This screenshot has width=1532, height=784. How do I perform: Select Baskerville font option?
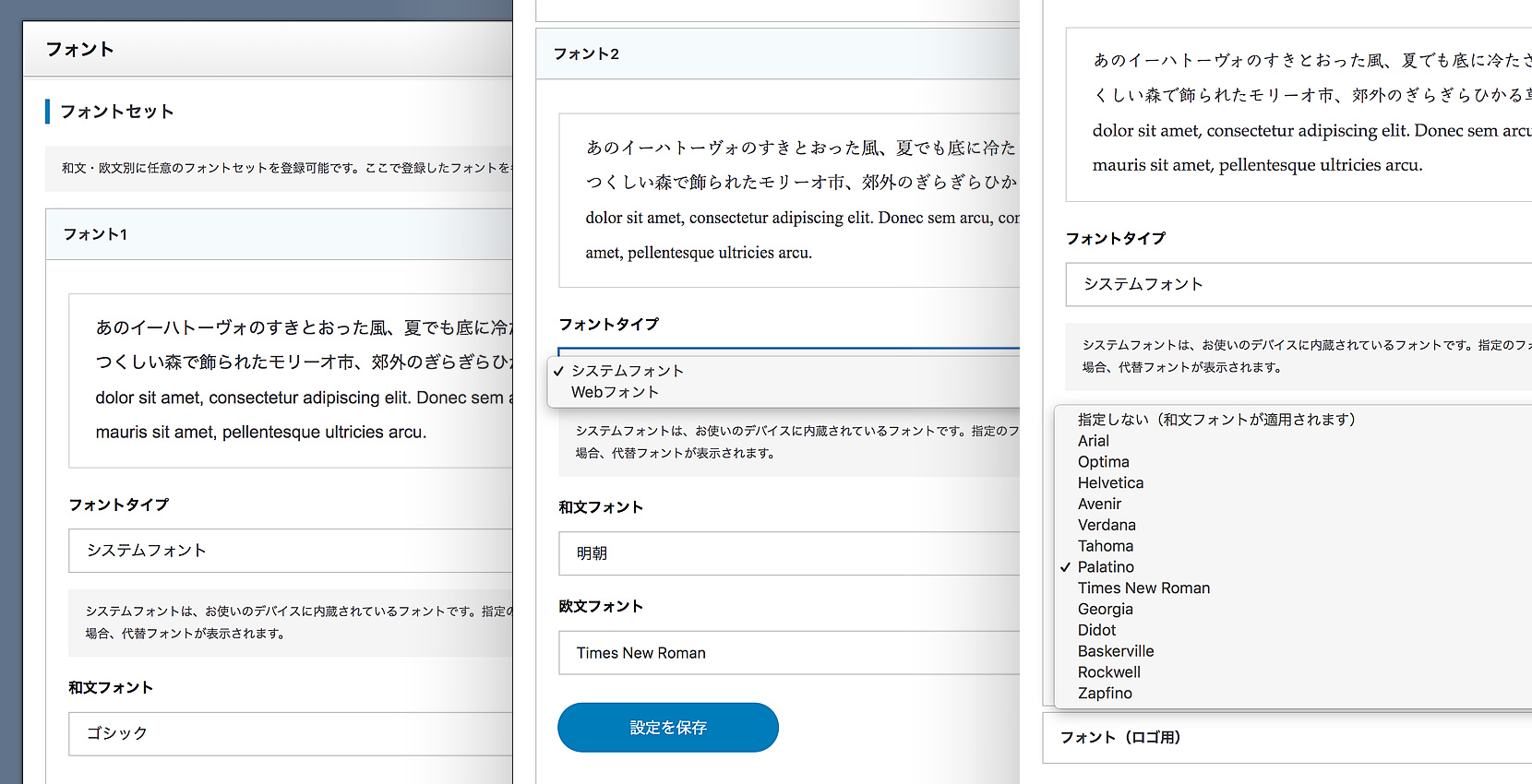click(x=1116, y=651)
